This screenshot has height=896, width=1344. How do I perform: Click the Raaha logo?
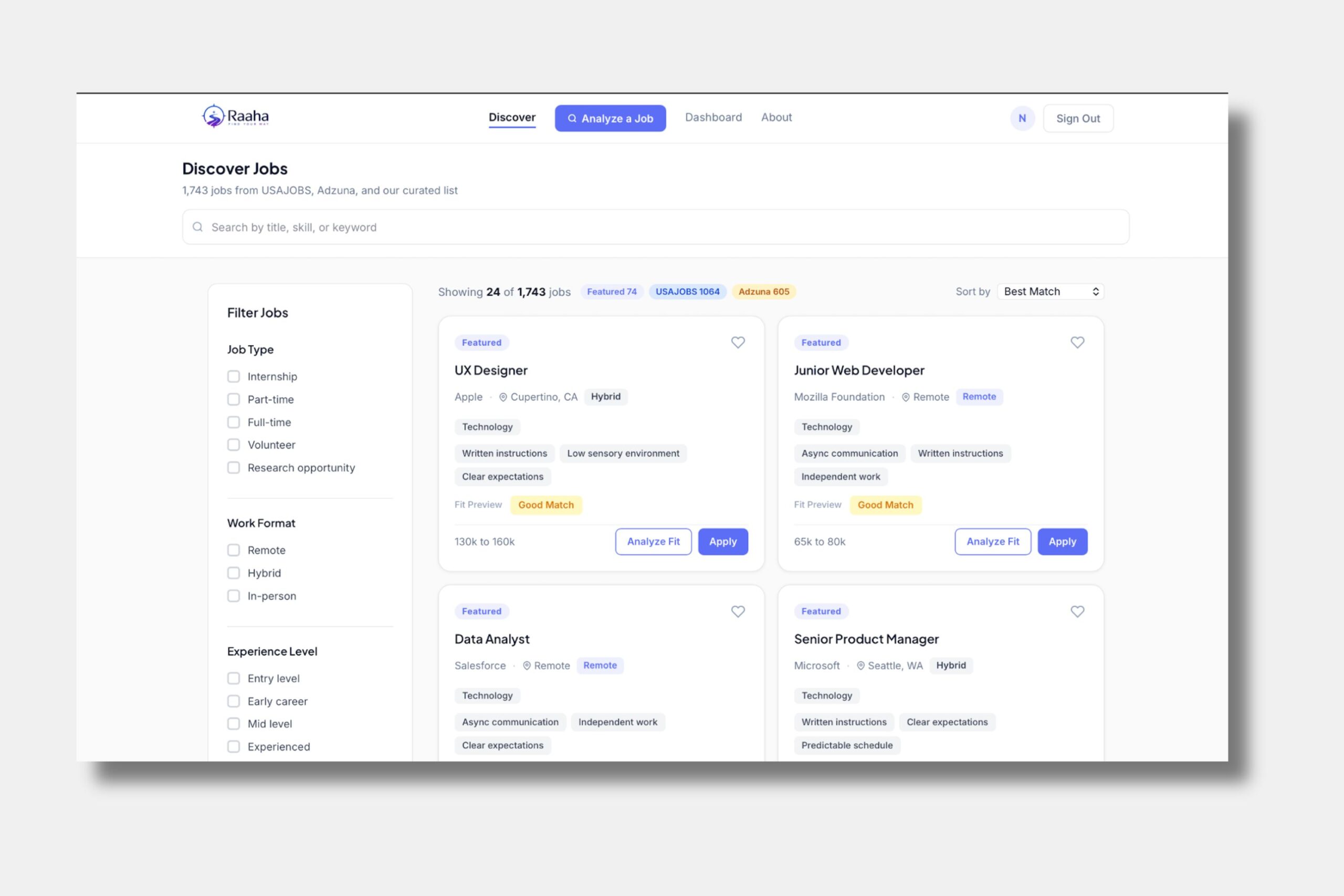(x=235, y=117)
